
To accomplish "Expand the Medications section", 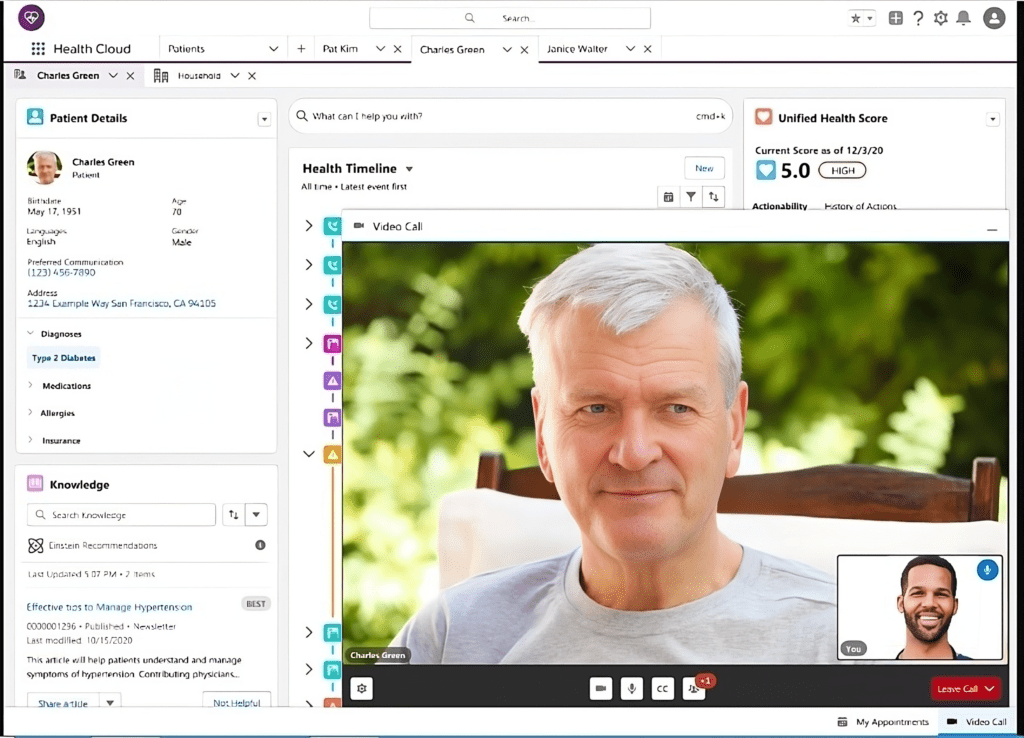I will point(65,386).
